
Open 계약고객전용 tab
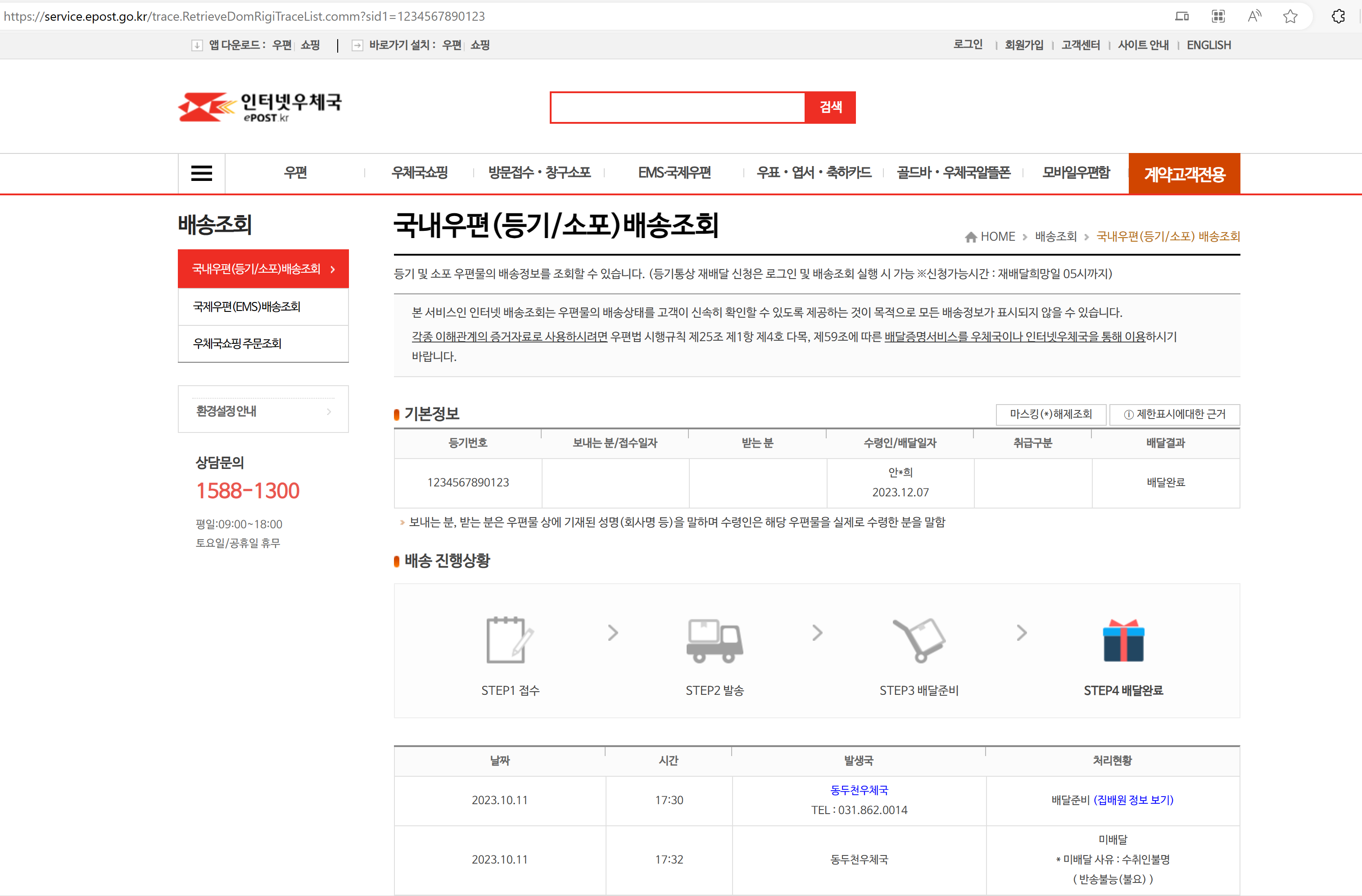1184,174
